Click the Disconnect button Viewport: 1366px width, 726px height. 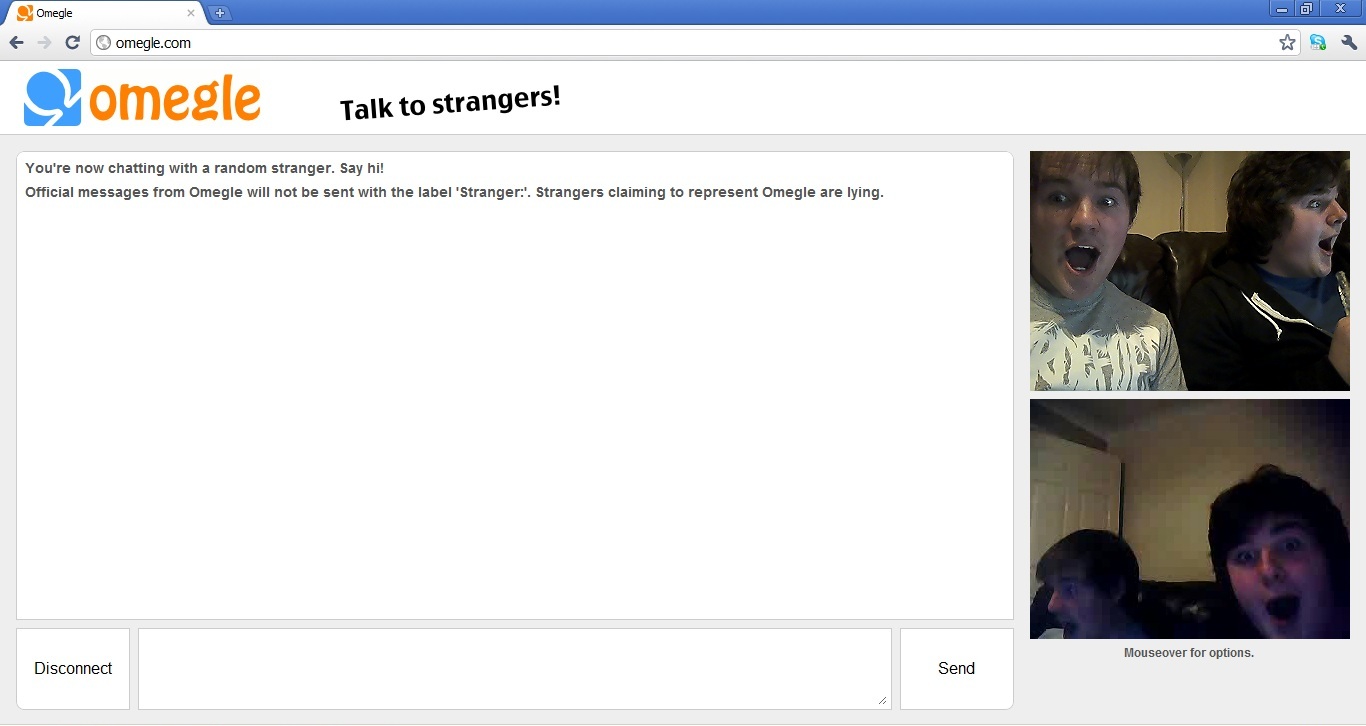click(x=73, y=669)
